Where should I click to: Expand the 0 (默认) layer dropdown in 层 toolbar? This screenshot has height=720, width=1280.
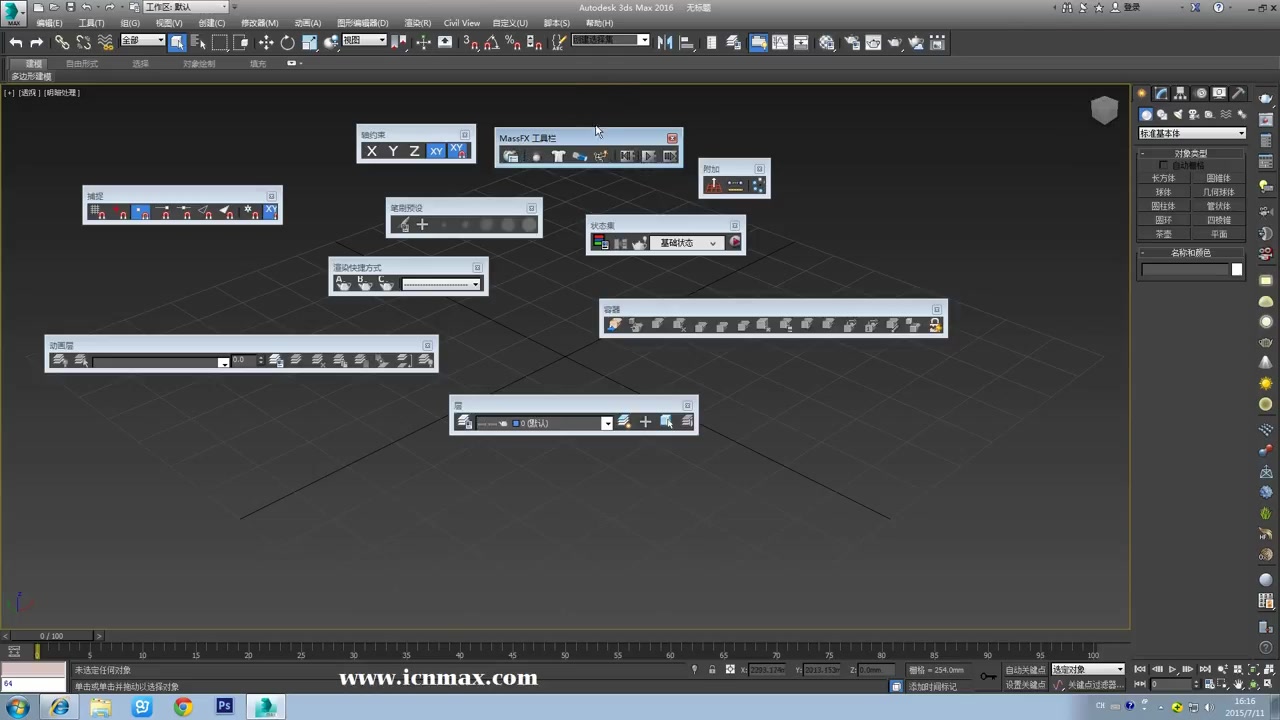pyautogui.click(x=606, y=422)
